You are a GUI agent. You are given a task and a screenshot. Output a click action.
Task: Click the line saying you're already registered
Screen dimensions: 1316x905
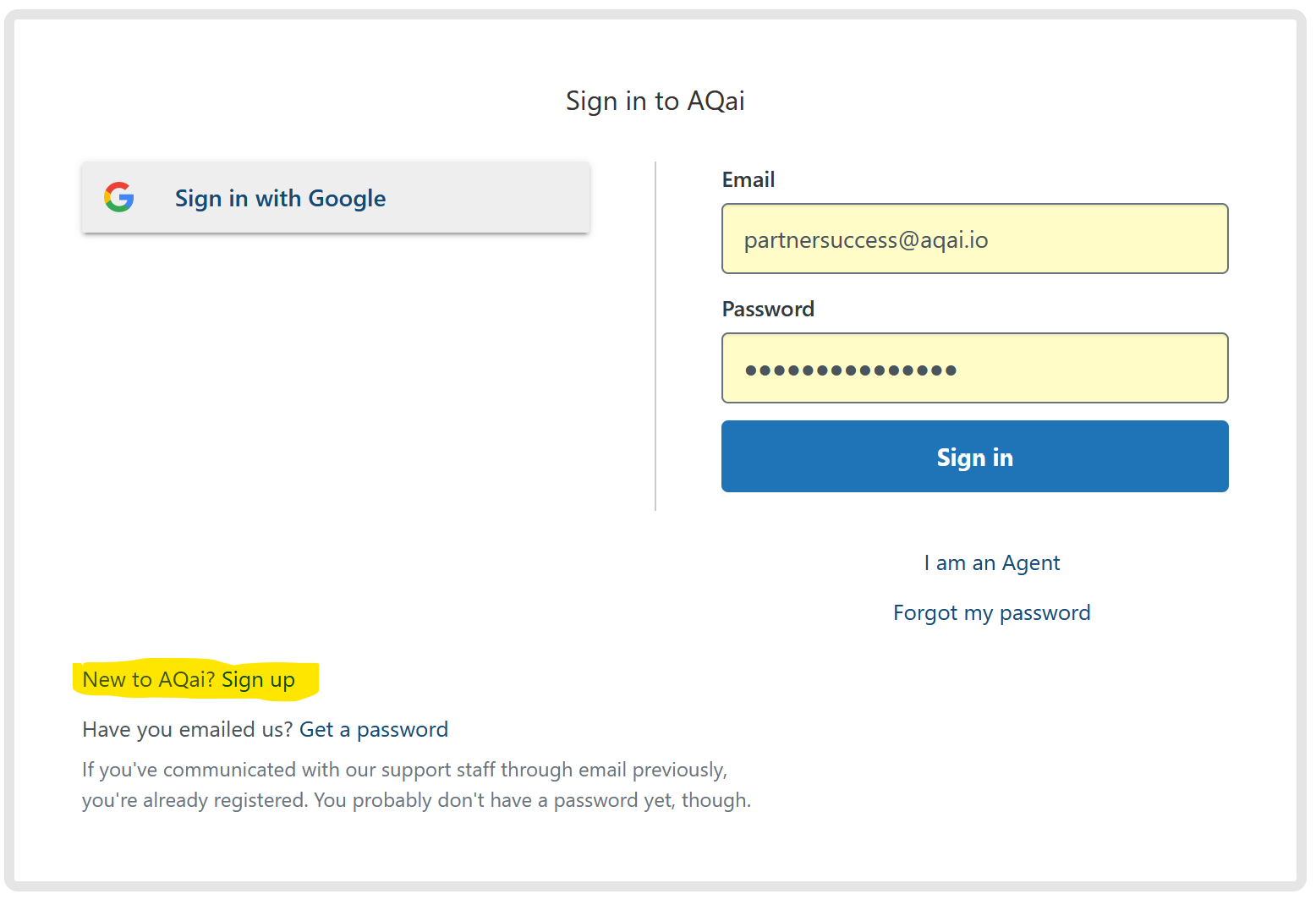coord(416,800)
